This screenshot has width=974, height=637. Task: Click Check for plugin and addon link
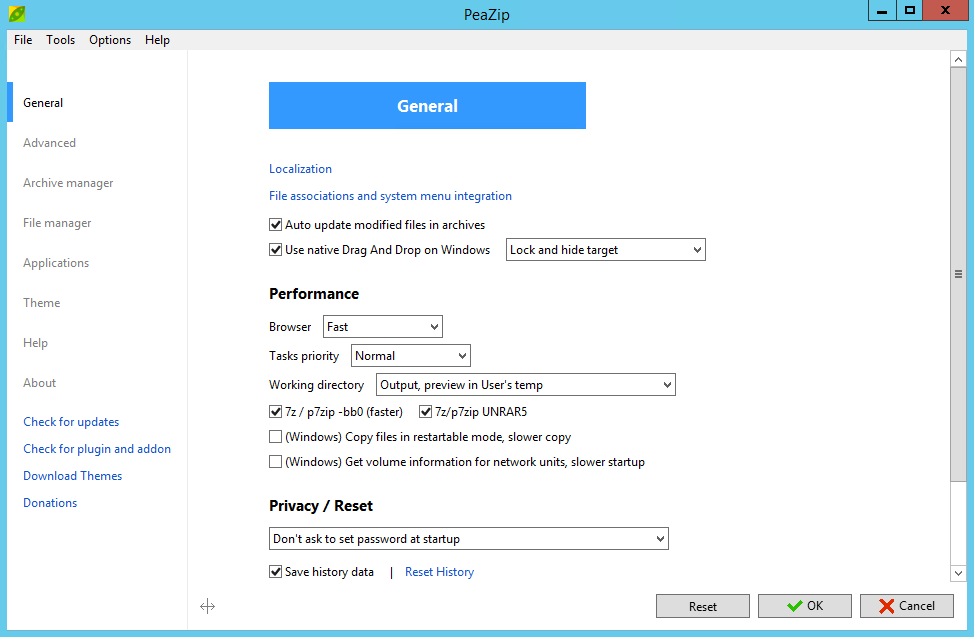point(97,449)
